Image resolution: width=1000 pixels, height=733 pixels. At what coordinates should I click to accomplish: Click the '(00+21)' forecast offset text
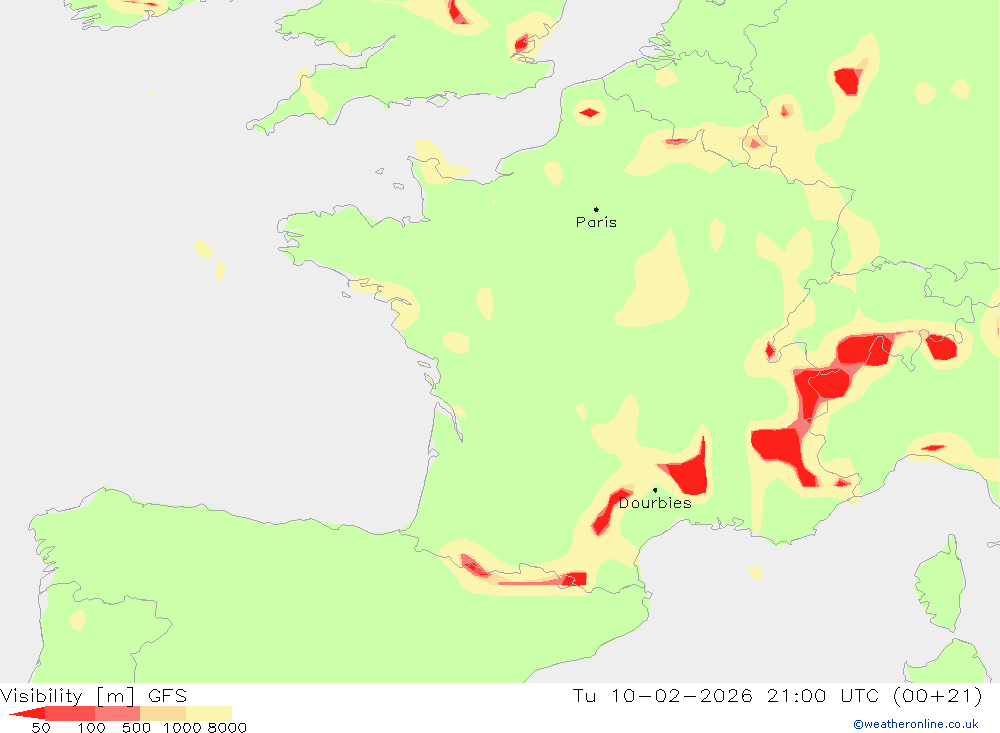pyautogui.click(x=938, y=695)
